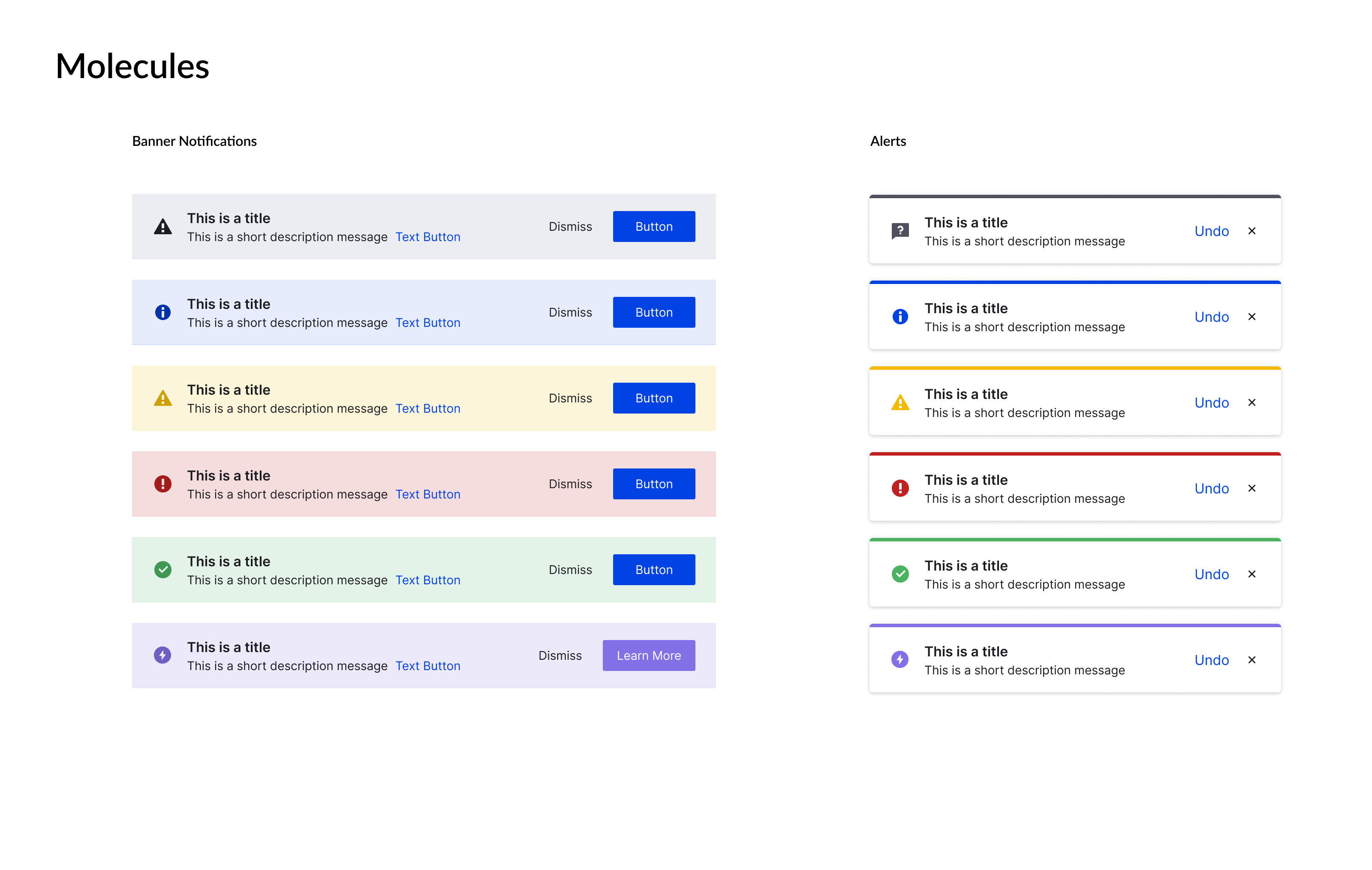Click the purple lightning bolt alert icon
Screen dimensions: 1372x870
[x=900, y=660]
